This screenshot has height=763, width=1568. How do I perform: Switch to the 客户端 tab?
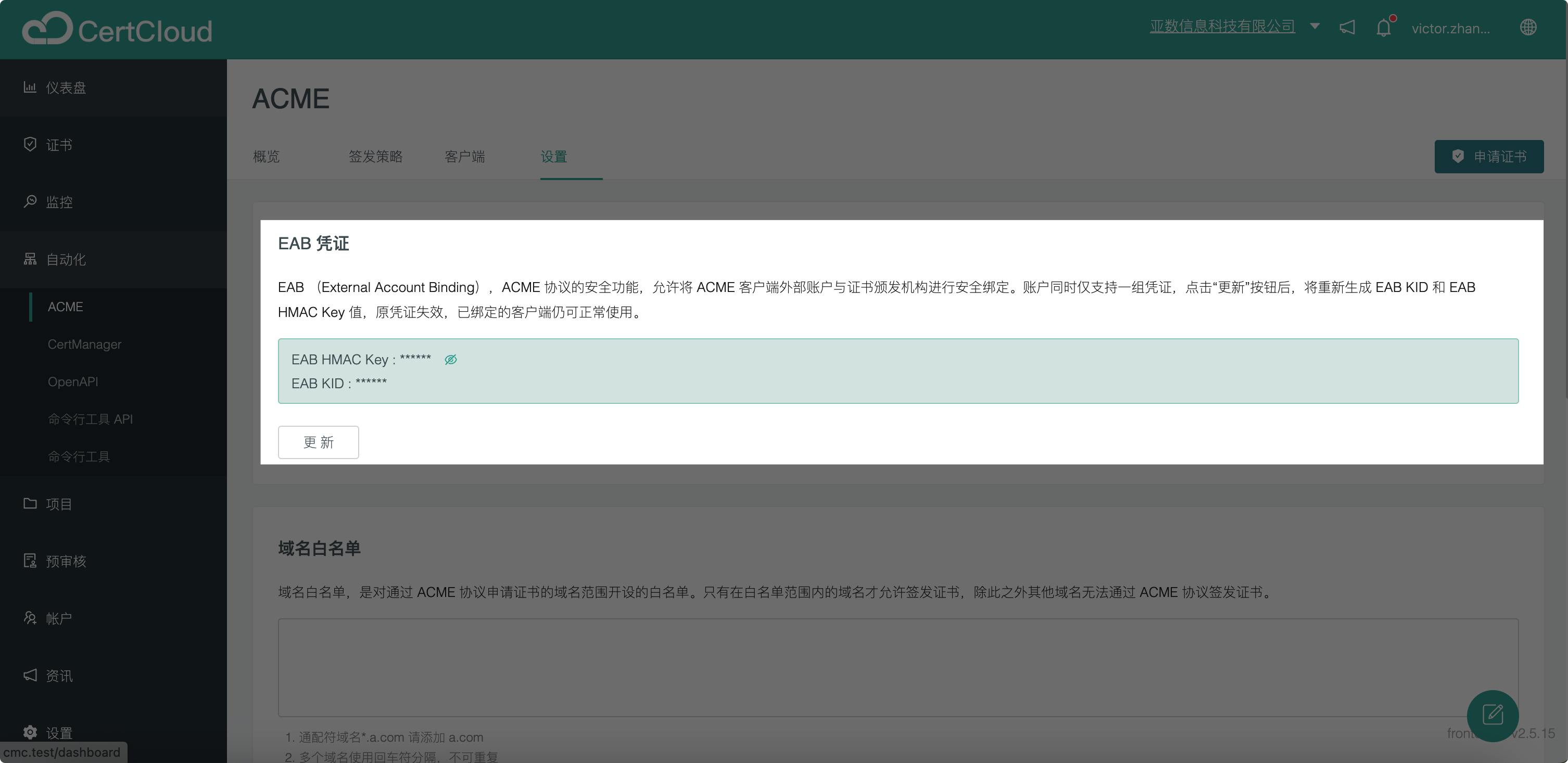click(x=464, y=156)
